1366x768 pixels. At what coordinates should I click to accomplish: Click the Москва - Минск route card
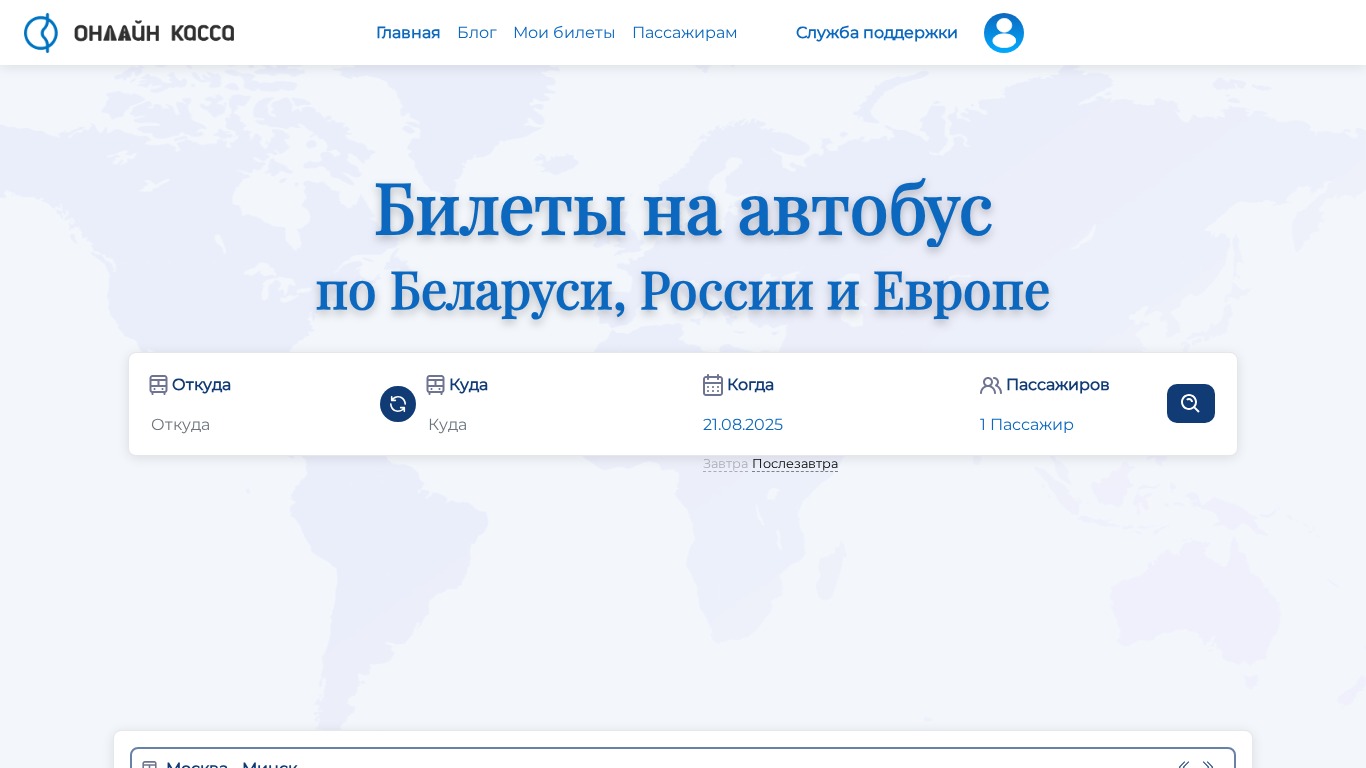[x=683, y=758]
